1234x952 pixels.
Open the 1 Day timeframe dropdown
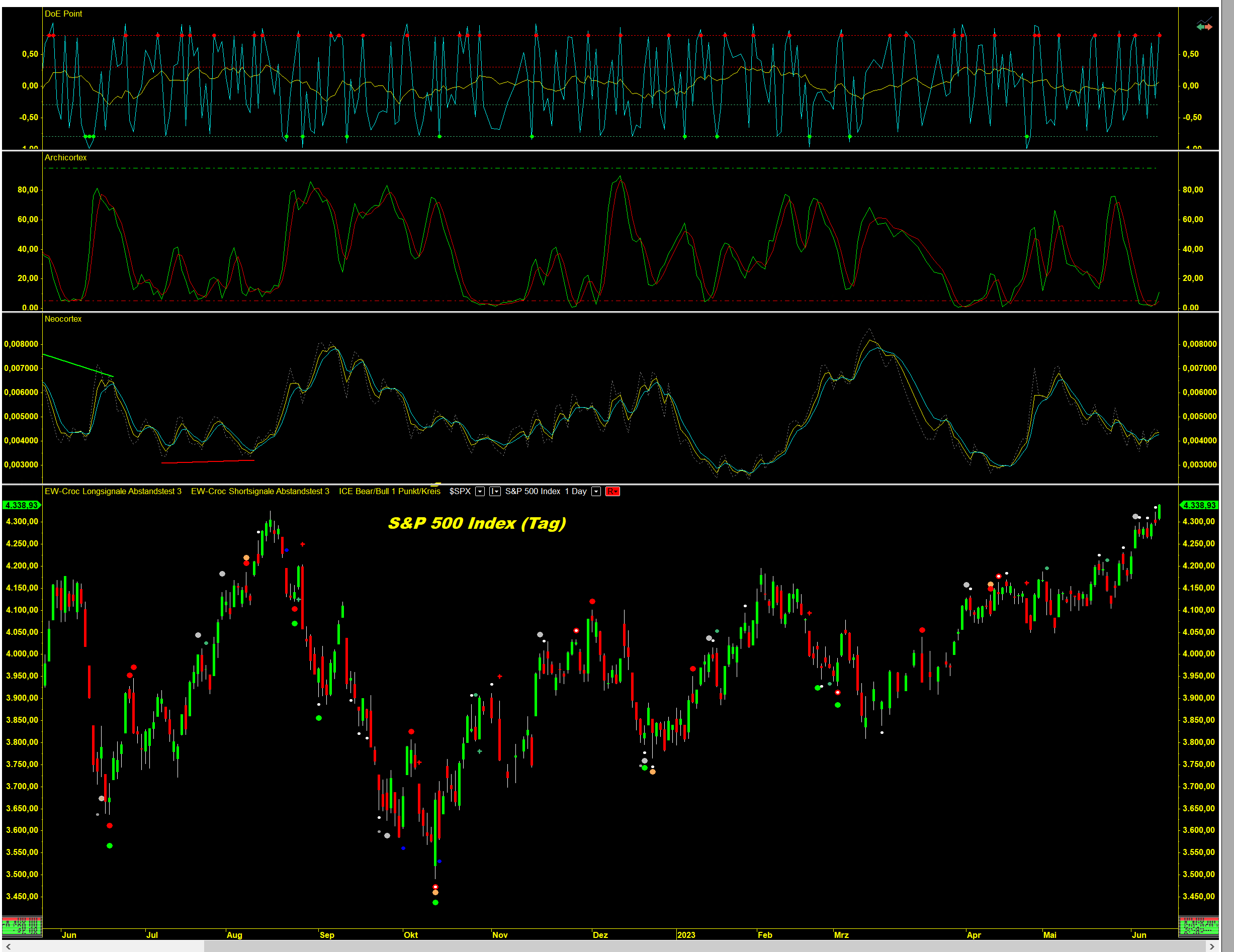click(x=595, y=491)
